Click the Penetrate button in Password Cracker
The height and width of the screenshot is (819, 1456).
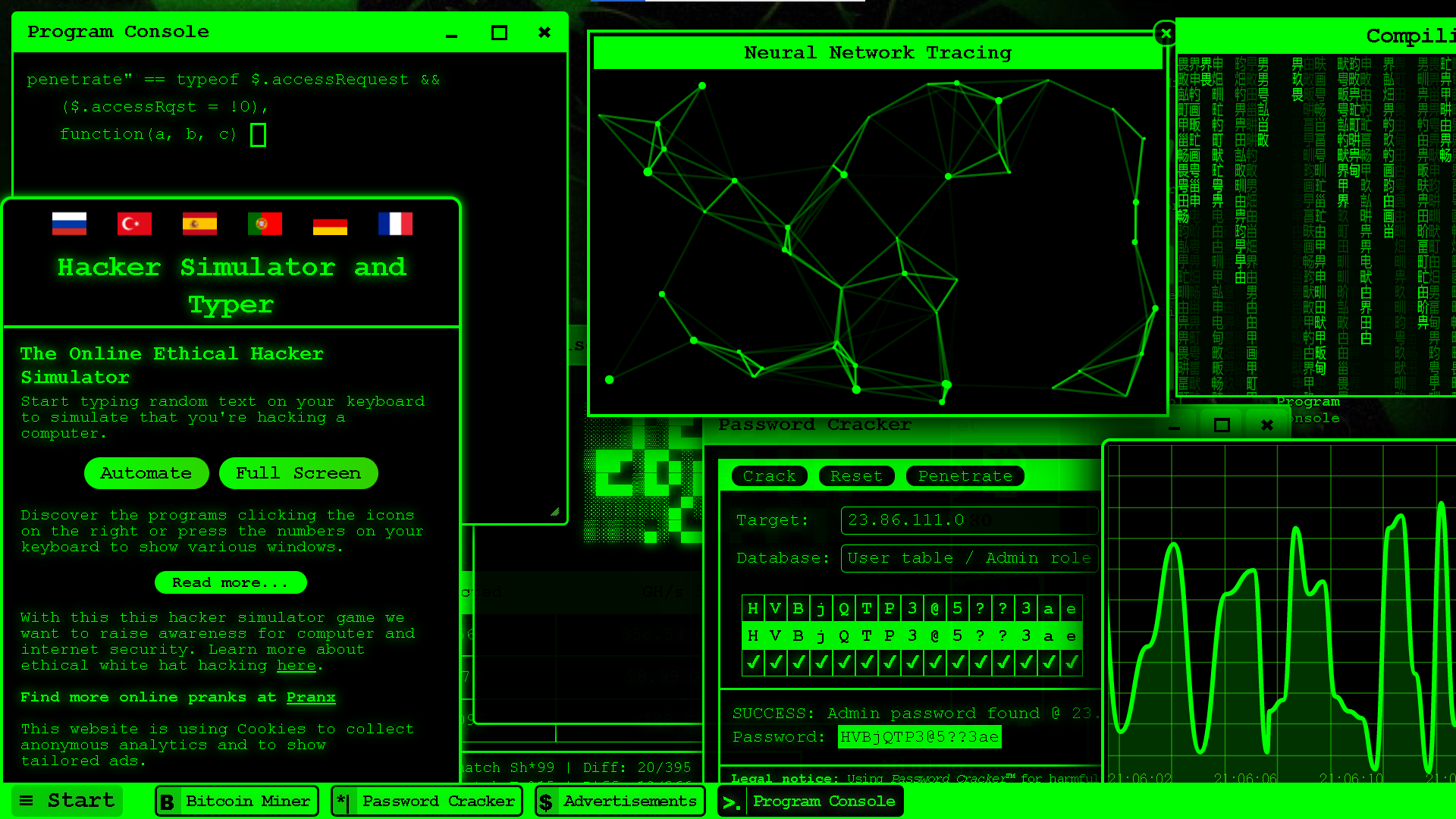point(964,475)
